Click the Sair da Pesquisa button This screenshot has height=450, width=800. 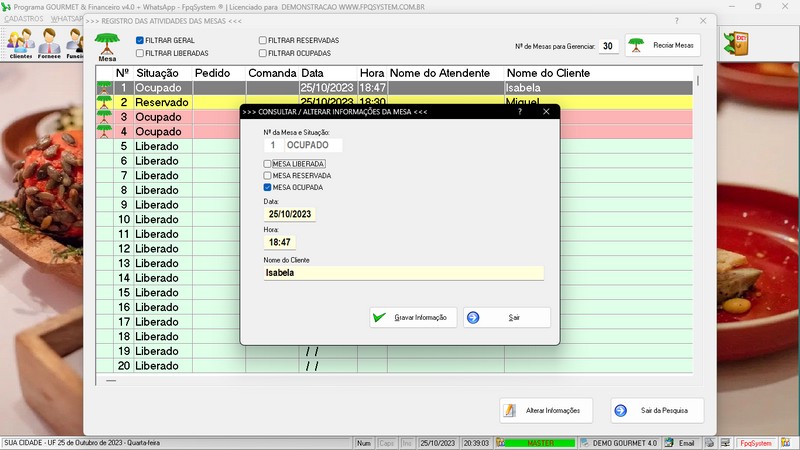[657, 410]
